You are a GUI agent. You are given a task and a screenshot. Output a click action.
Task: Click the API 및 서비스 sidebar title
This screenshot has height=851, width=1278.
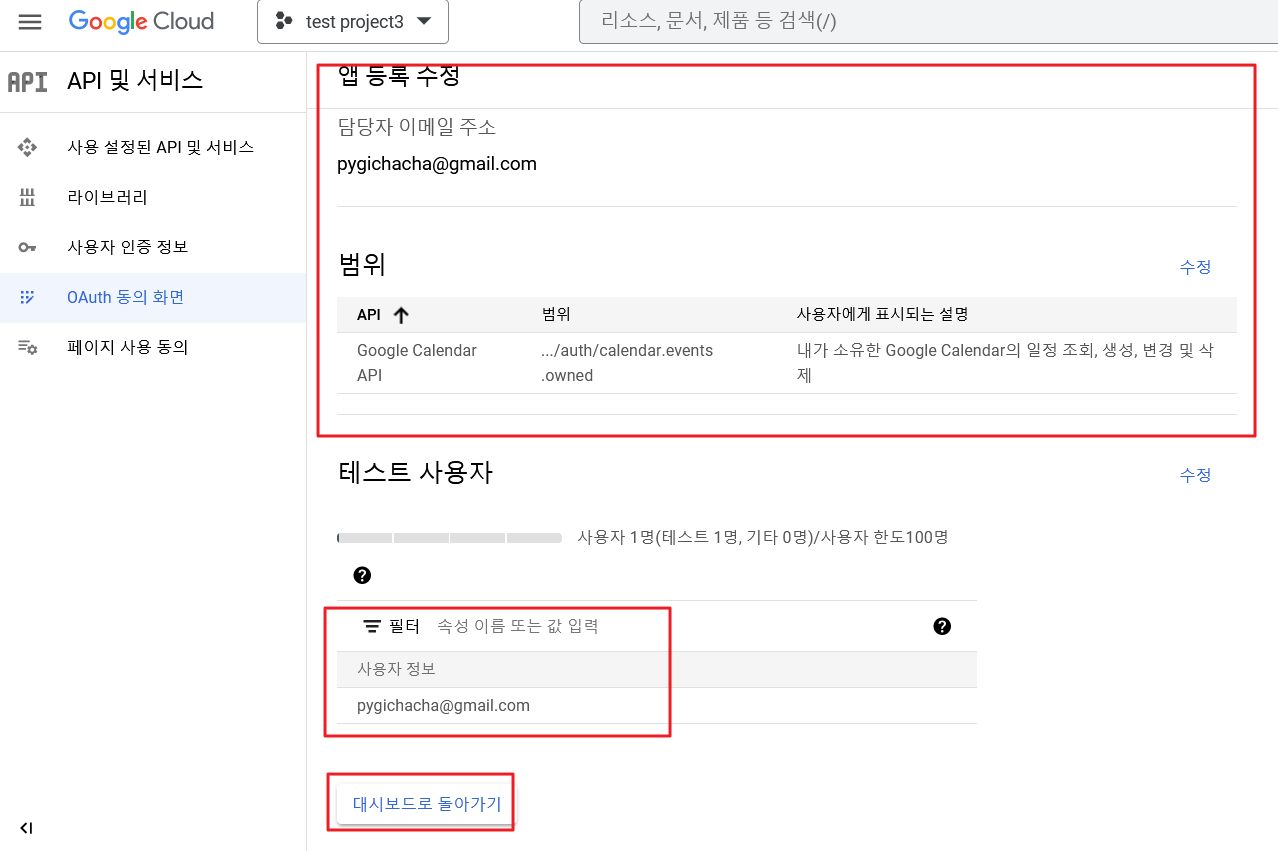coord(135,81)
